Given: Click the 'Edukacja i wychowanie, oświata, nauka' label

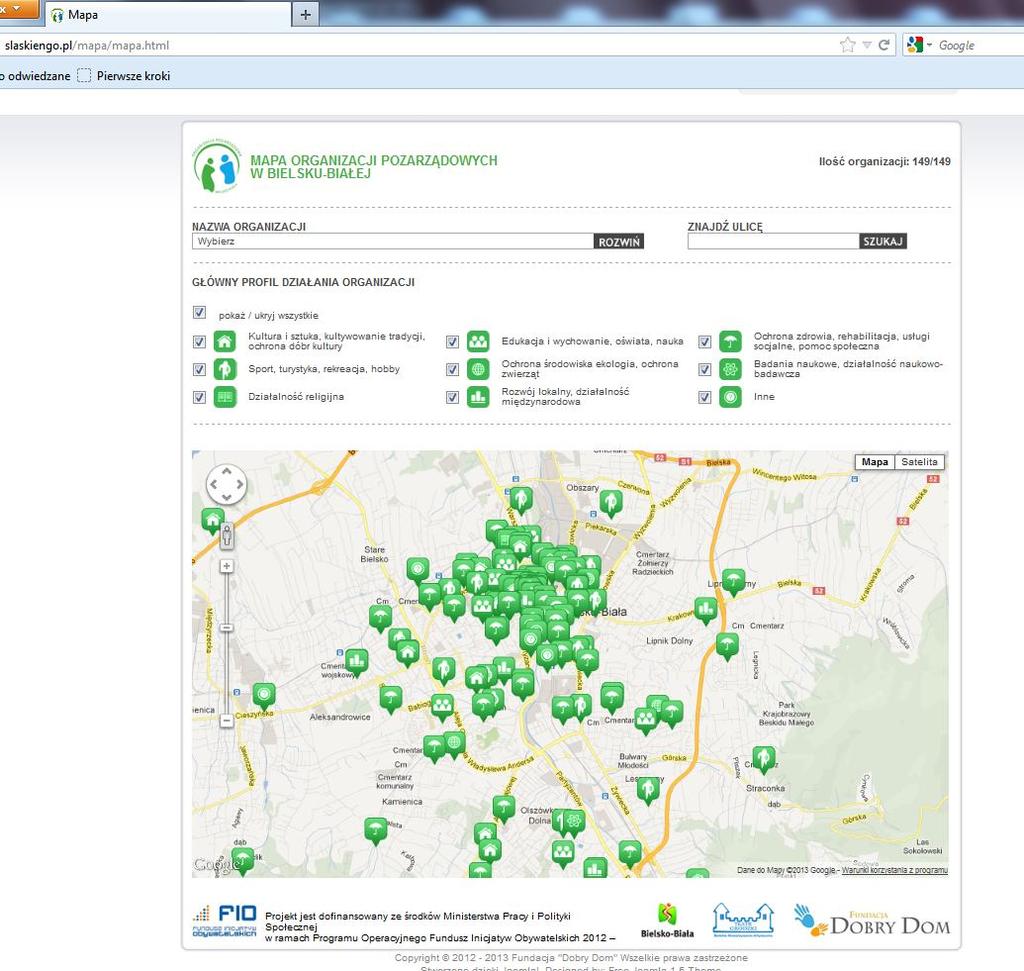Looking at the screenshot, I should 592,342.
